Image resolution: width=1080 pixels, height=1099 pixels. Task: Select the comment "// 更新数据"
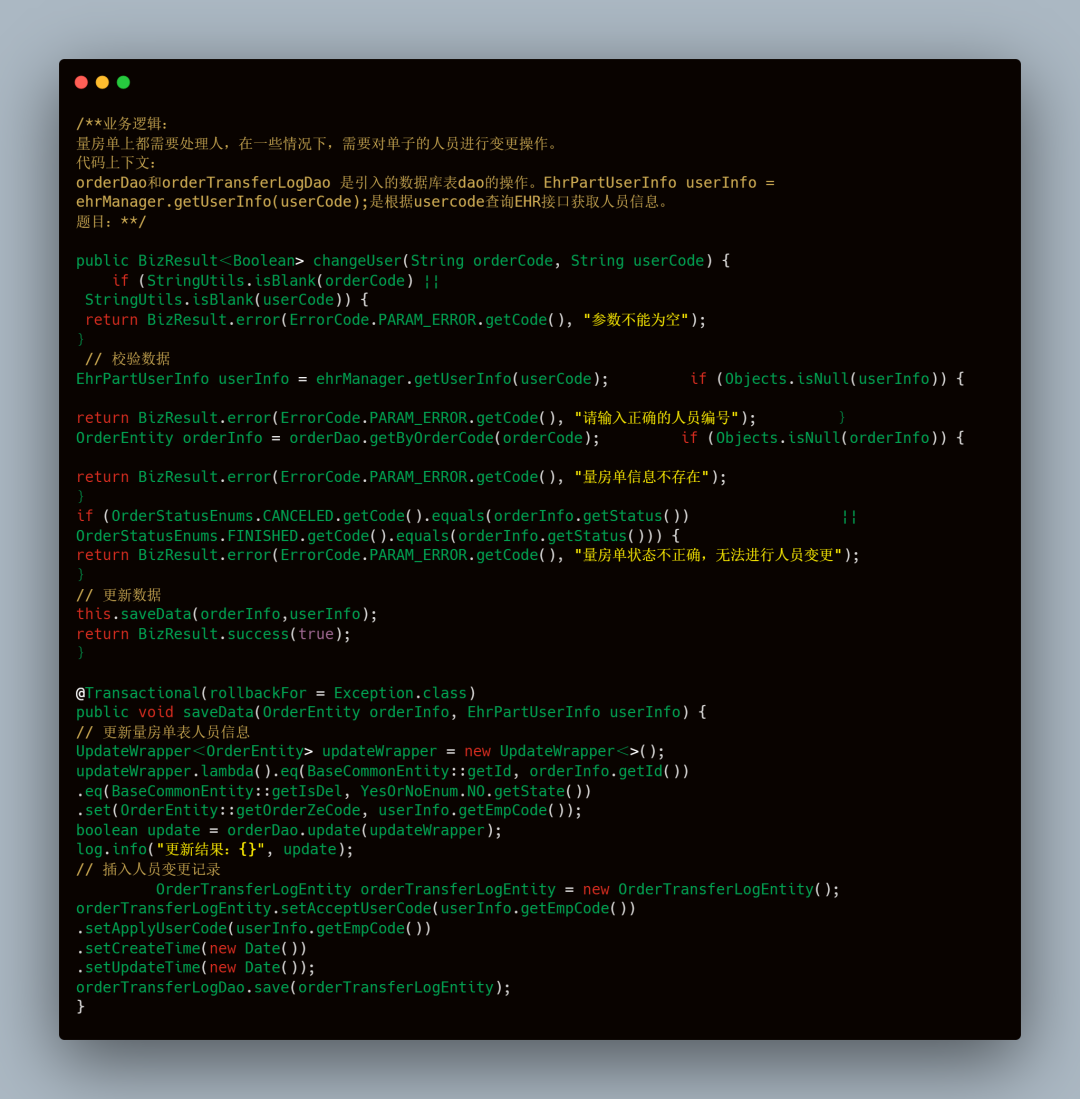pyautogui.click(x=118, y=595)
